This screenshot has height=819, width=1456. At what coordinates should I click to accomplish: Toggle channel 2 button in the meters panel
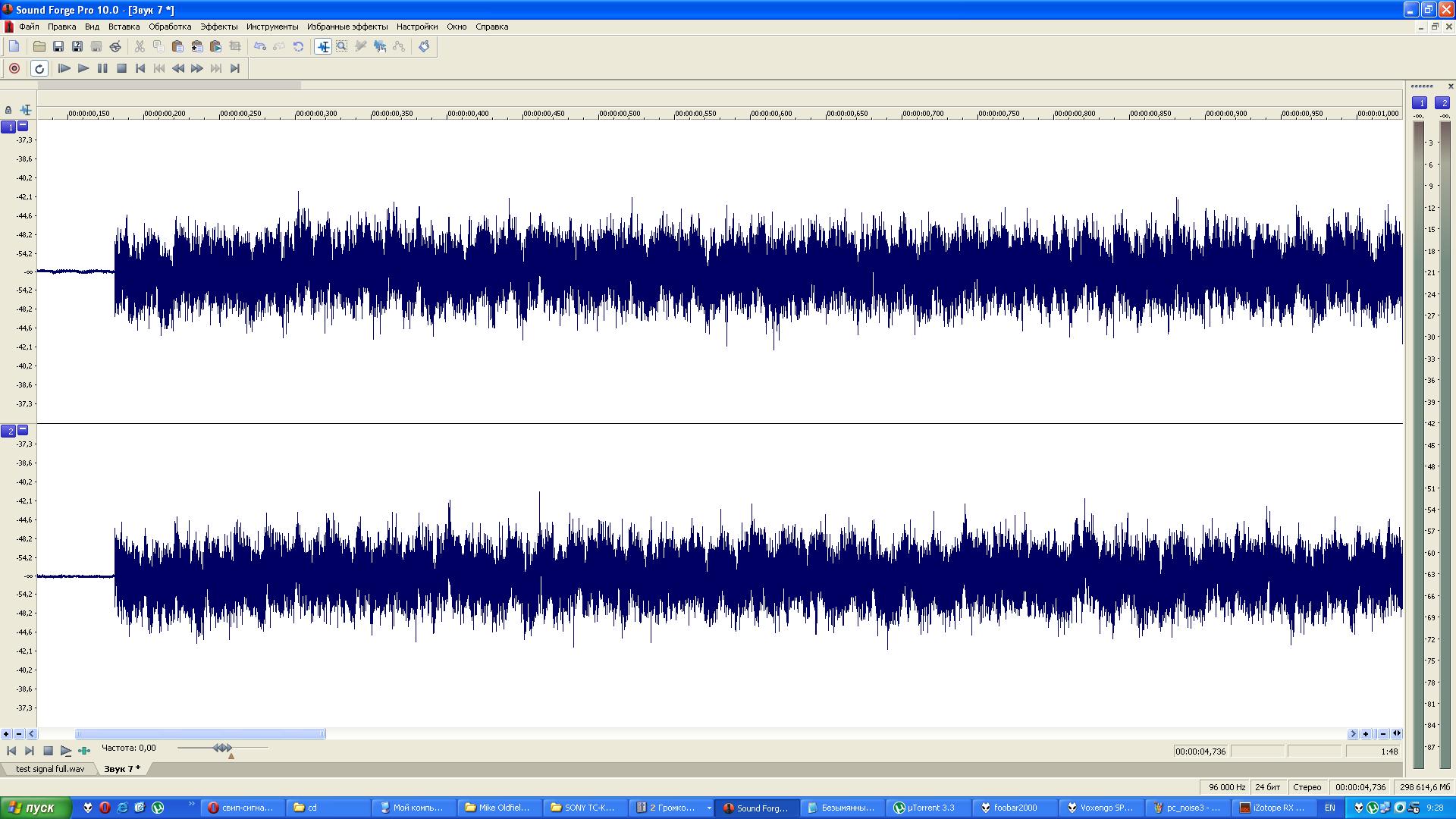[1442, 103]
